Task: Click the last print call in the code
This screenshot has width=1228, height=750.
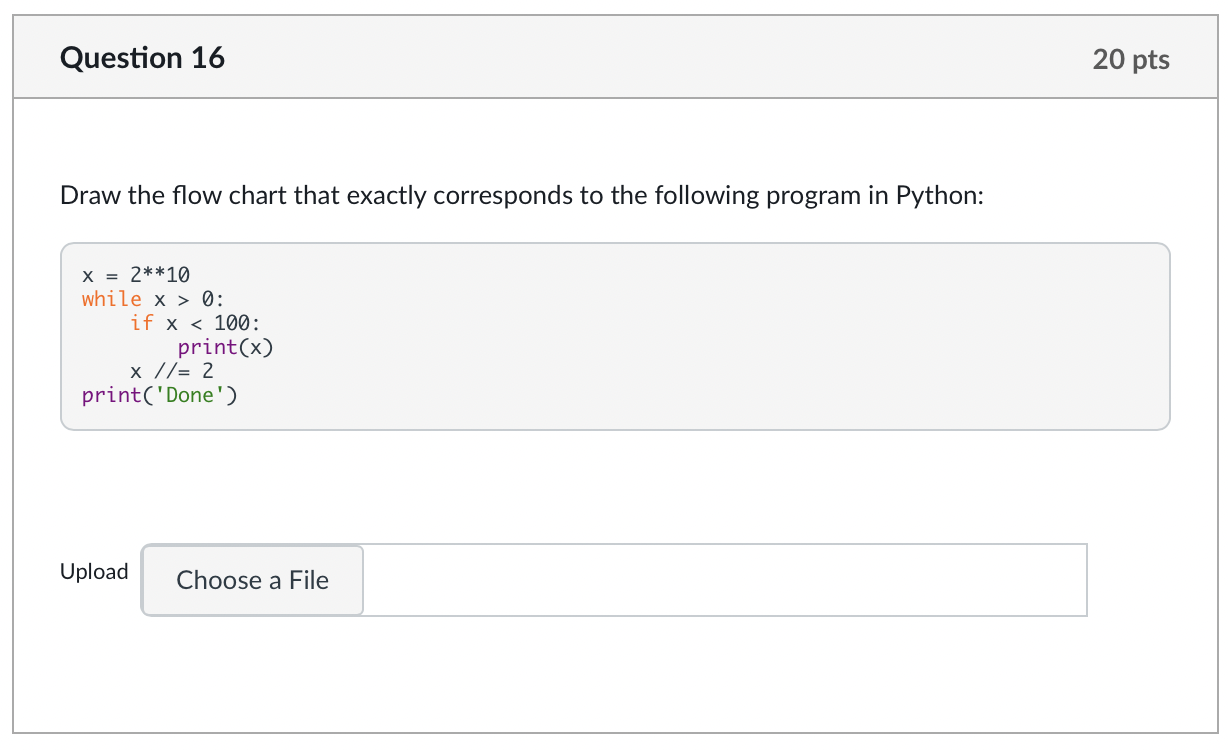Action: (x=112, y=395)
